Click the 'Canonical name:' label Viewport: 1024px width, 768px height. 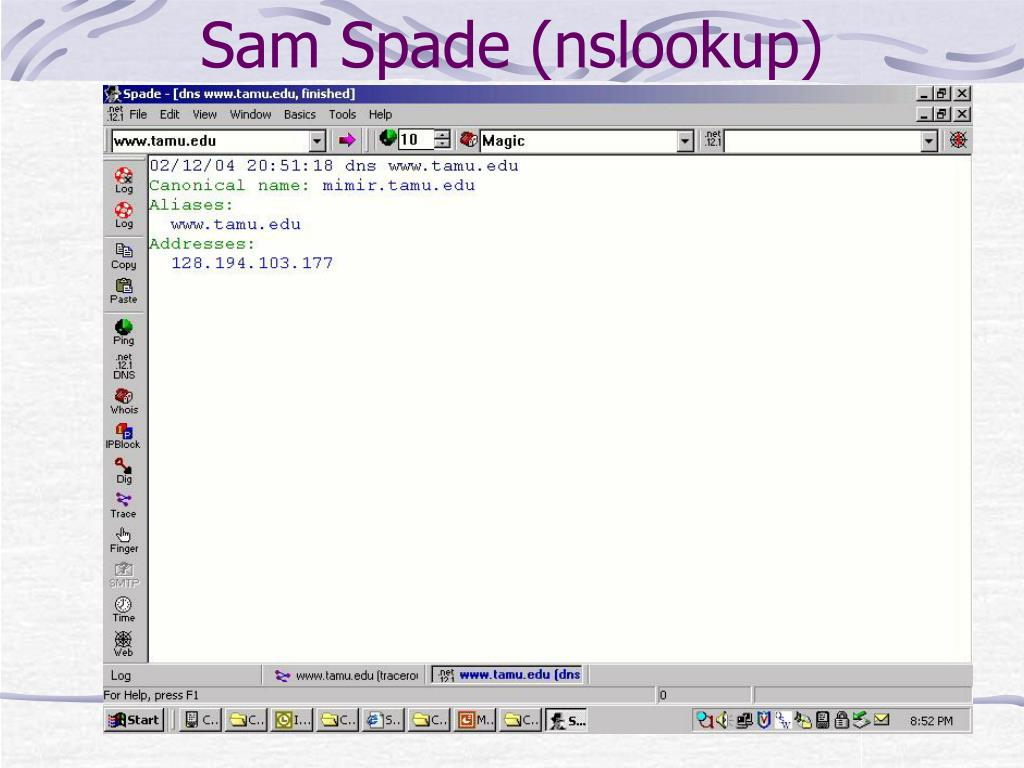coord(229,185)
